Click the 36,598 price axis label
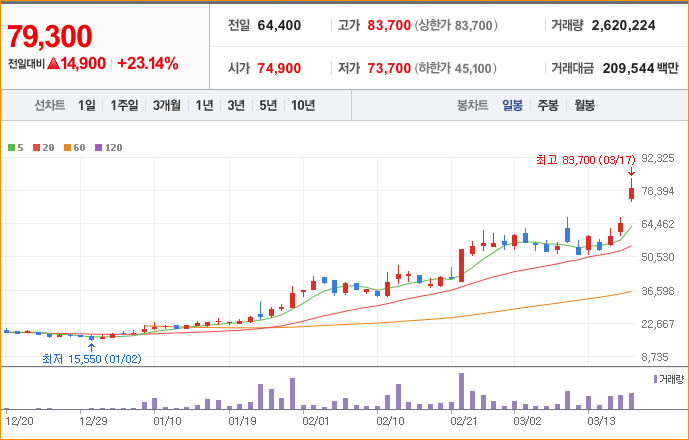 (x=658, y=291)
